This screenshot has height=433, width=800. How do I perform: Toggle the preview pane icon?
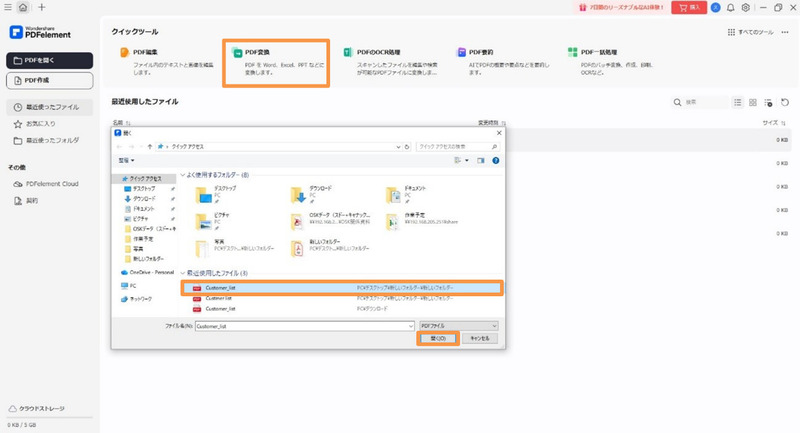[481, 161]
